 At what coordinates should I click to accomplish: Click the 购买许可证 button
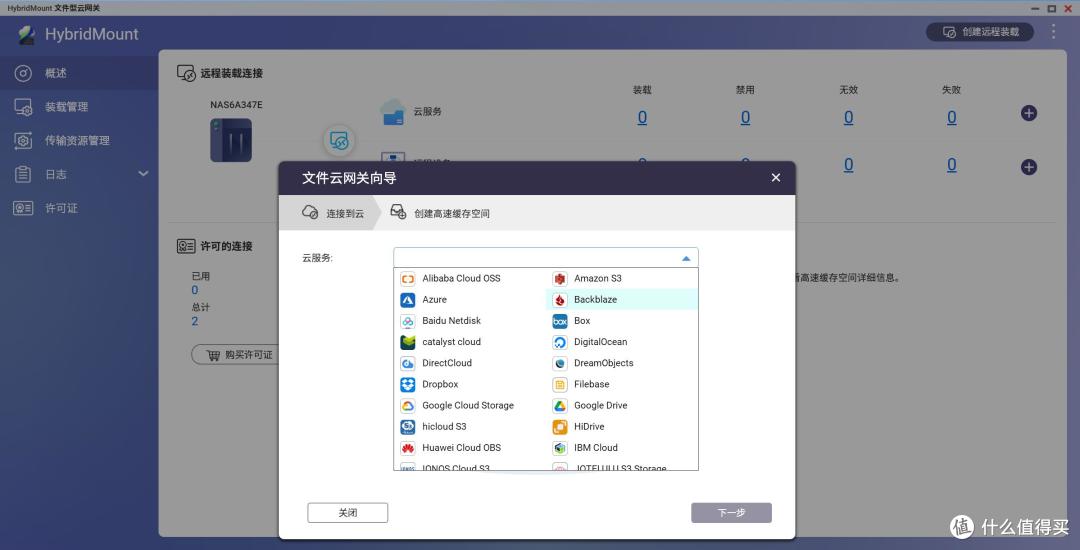click(x=235, y=355)
